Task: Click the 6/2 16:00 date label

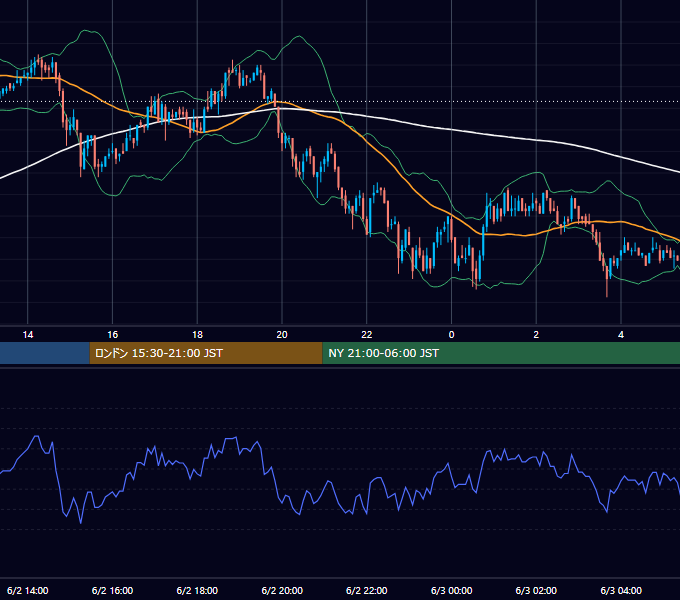Action: [x=112, y=590]
